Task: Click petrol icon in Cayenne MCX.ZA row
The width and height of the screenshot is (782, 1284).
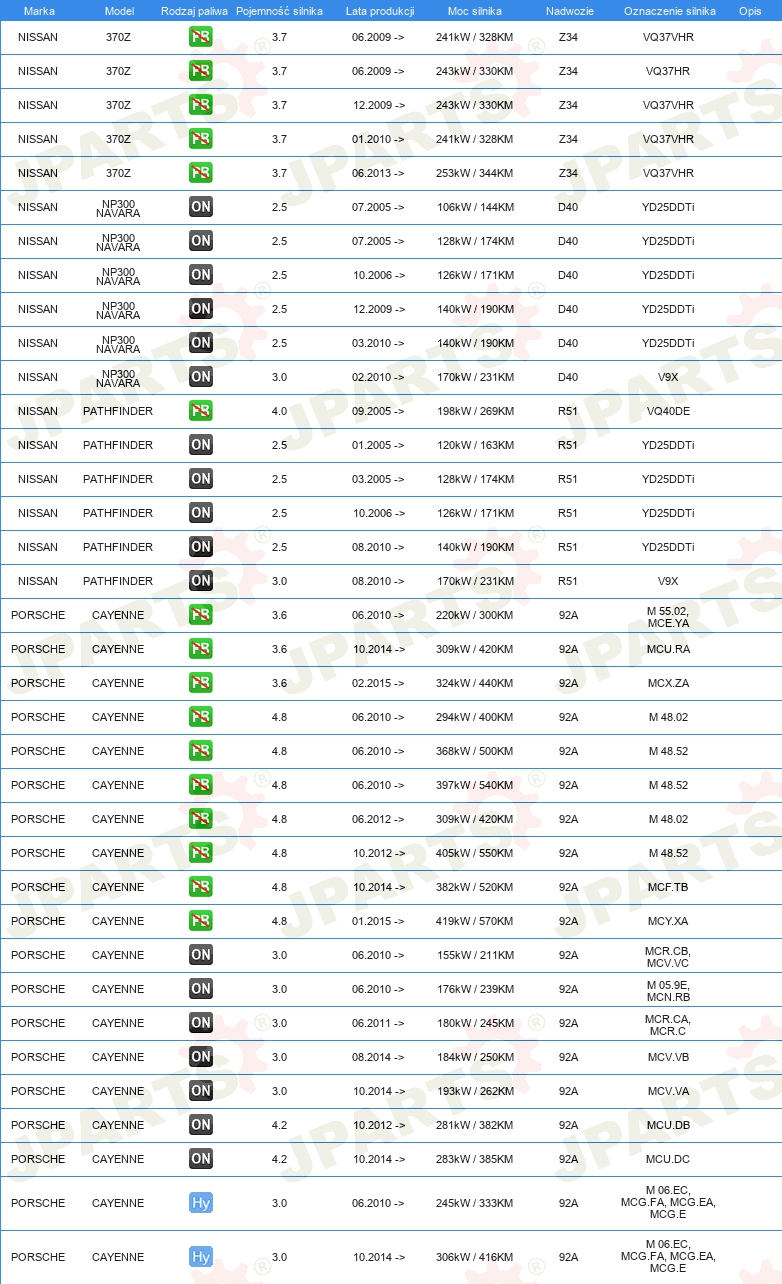Action: 201,683
